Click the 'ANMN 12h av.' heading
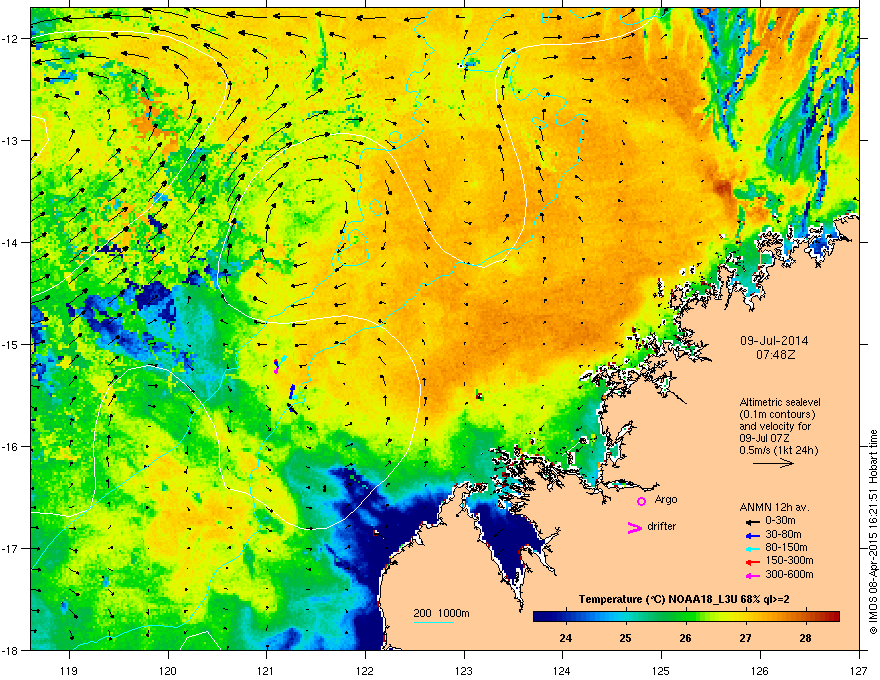 (x=774, y=507)
